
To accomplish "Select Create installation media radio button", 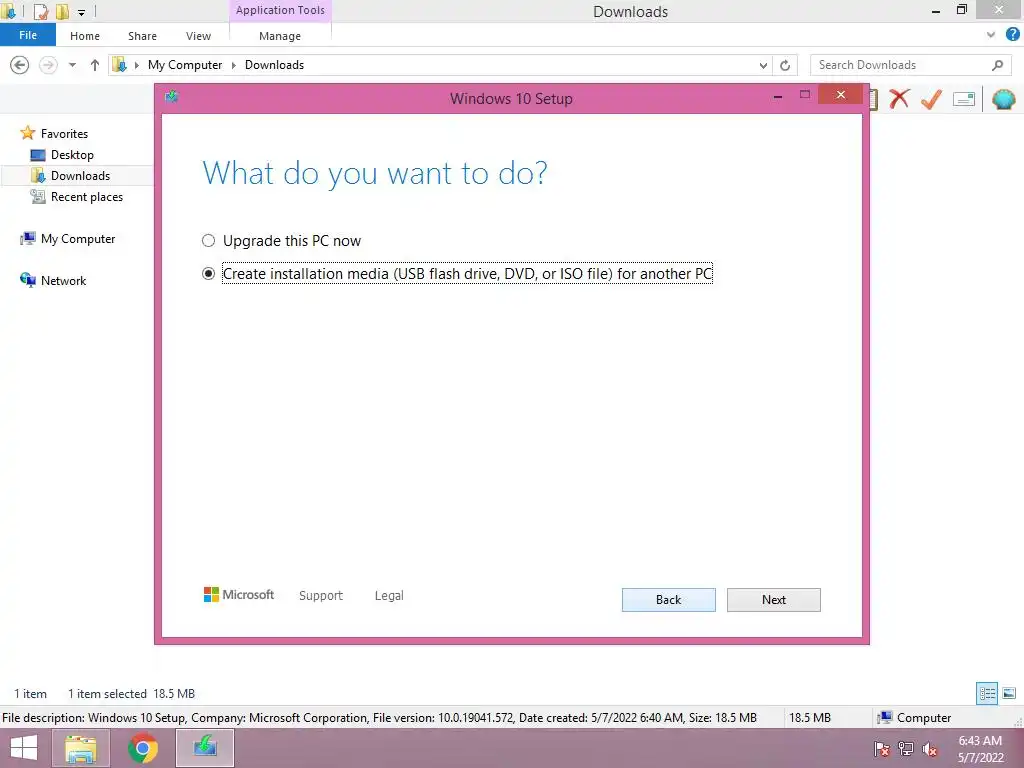I will (x=208, y=274).
